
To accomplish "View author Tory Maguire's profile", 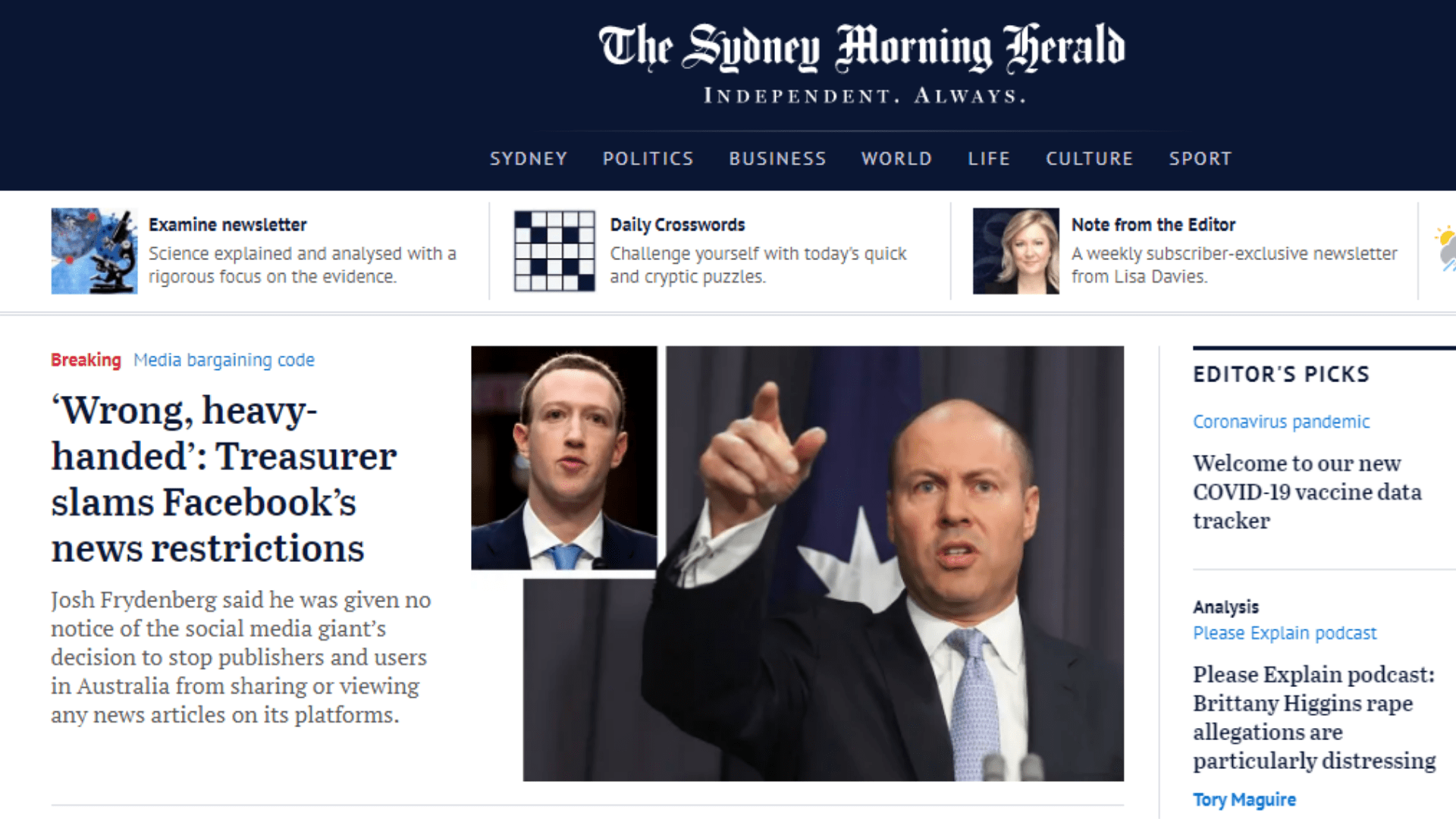I will (x=1244, y=799).
